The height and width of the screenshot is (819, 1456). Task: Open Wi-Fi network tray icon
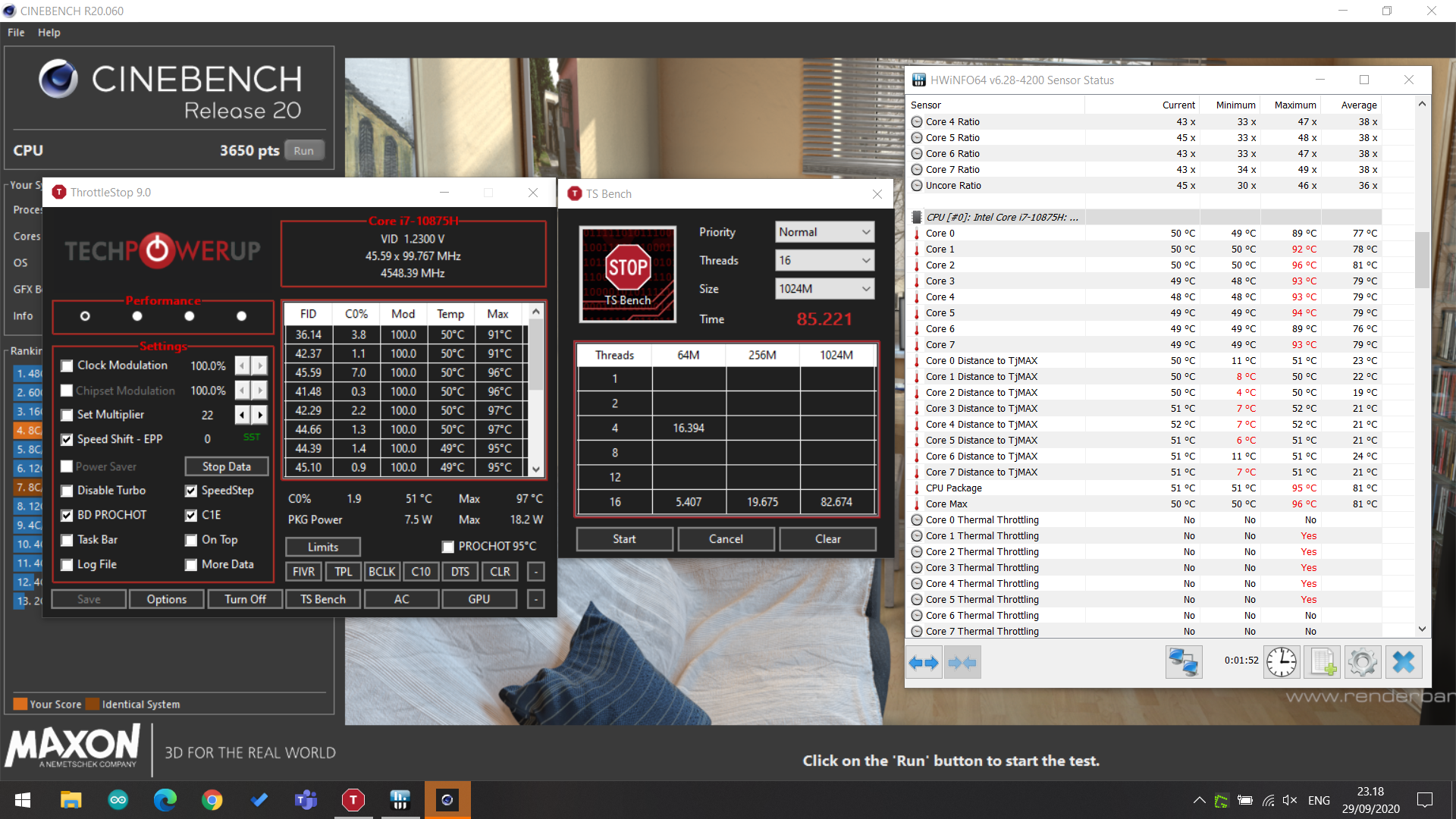pos(1268,800)
